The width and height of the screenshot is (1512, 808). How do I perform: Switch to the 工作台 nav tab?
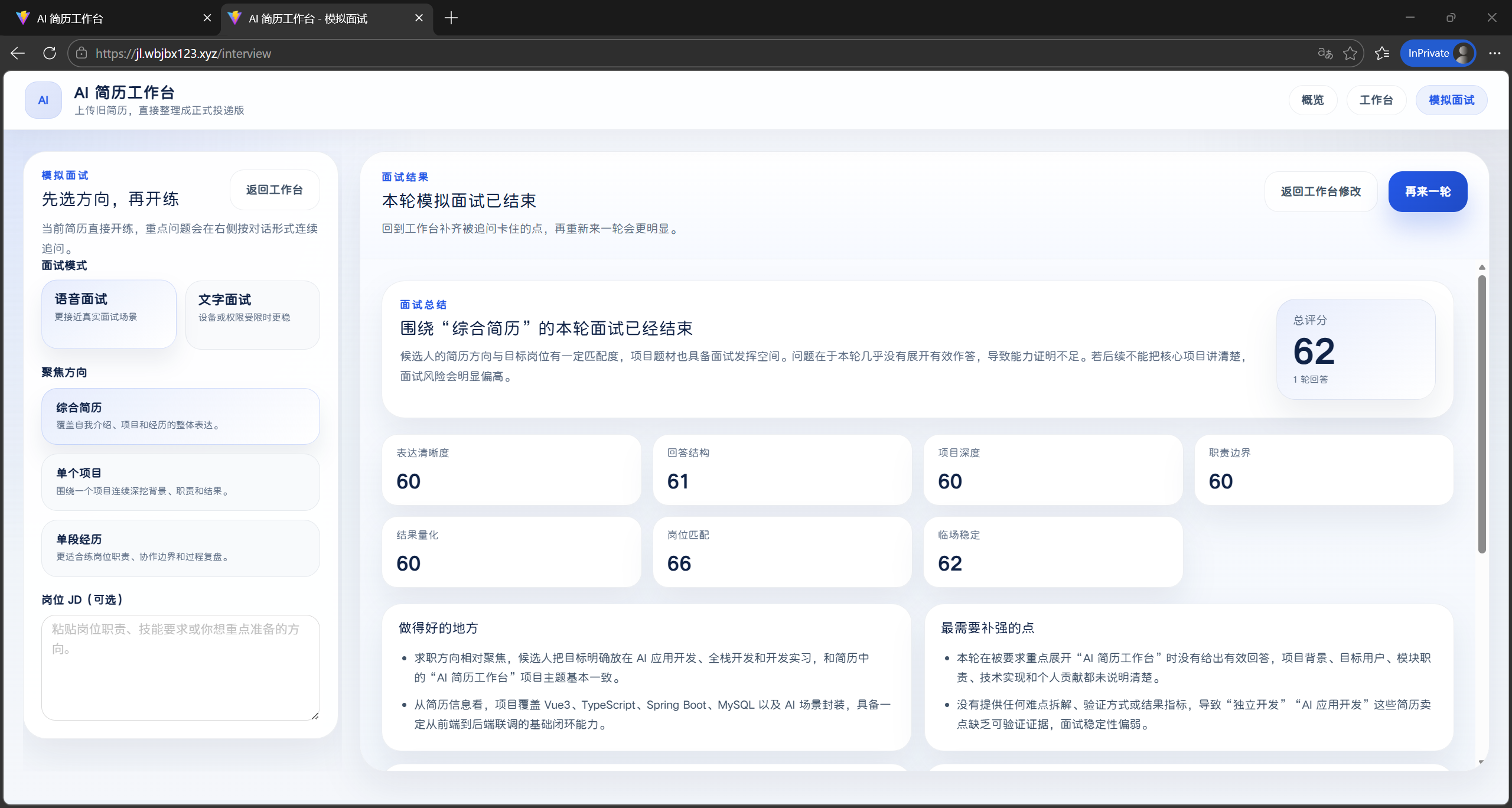[1376, 100]
